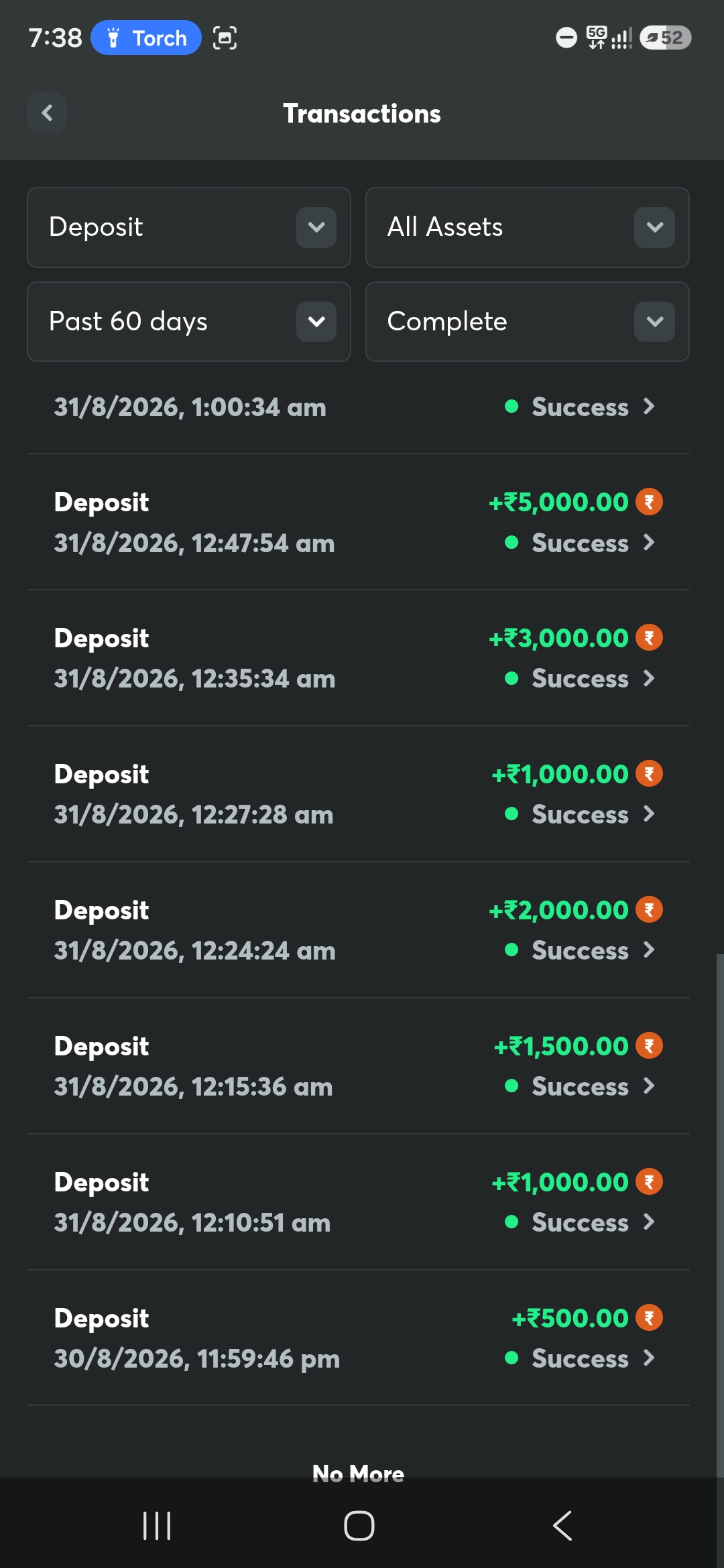Tap the Torch indicator in status bar
724x1568 pixels.
(x=146, y=38)
